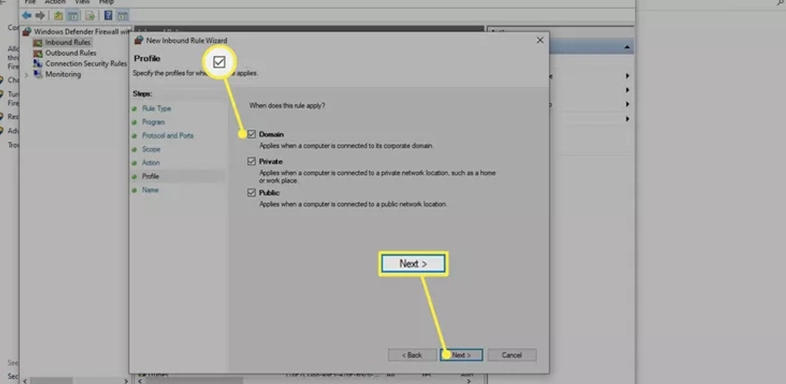Viewport: 786px width, 384px height.
Task: Cancel the New Inbound Rule Wizard
Action: (x=512, y=355)
